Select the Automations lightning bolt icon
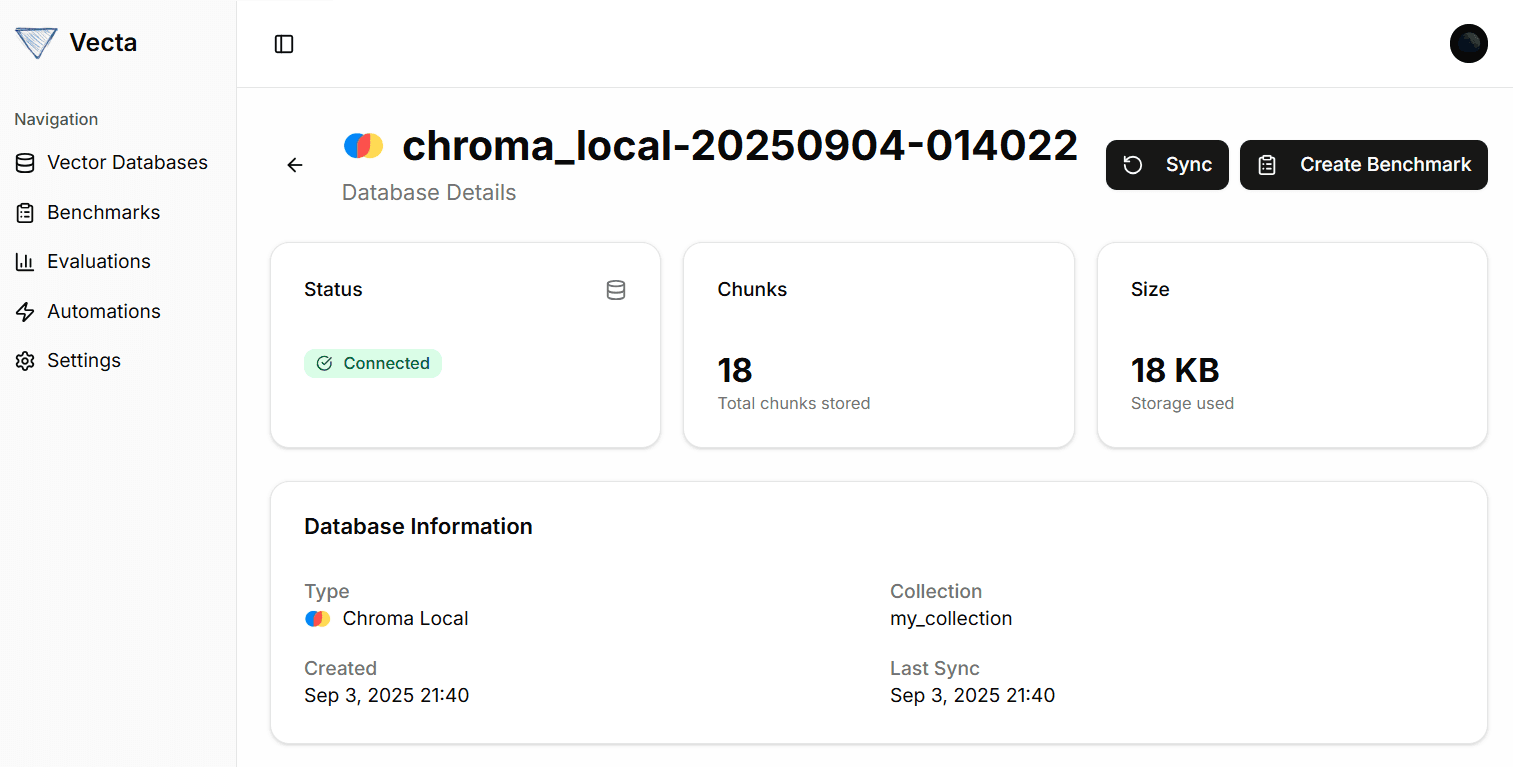This screenshot has width=1513, height=767. tap(25, 311)
